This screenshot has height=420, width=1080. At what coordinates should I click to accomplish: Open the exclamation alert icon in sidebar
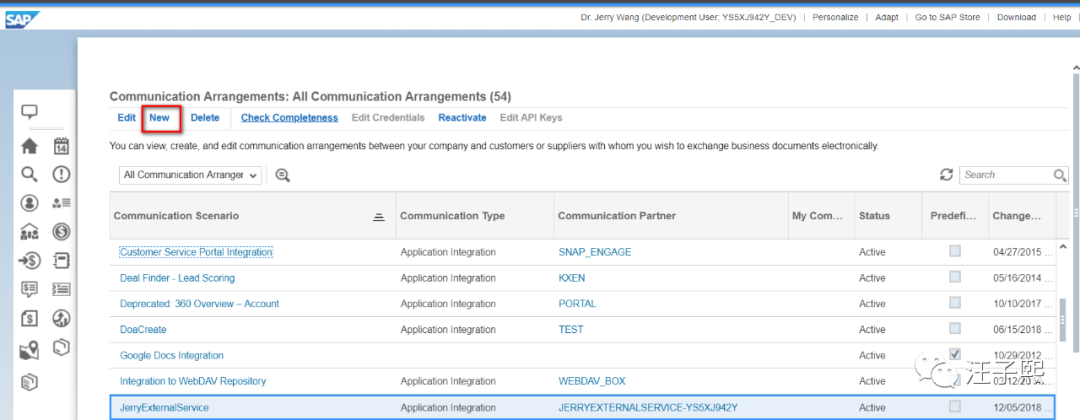point(61,174)
